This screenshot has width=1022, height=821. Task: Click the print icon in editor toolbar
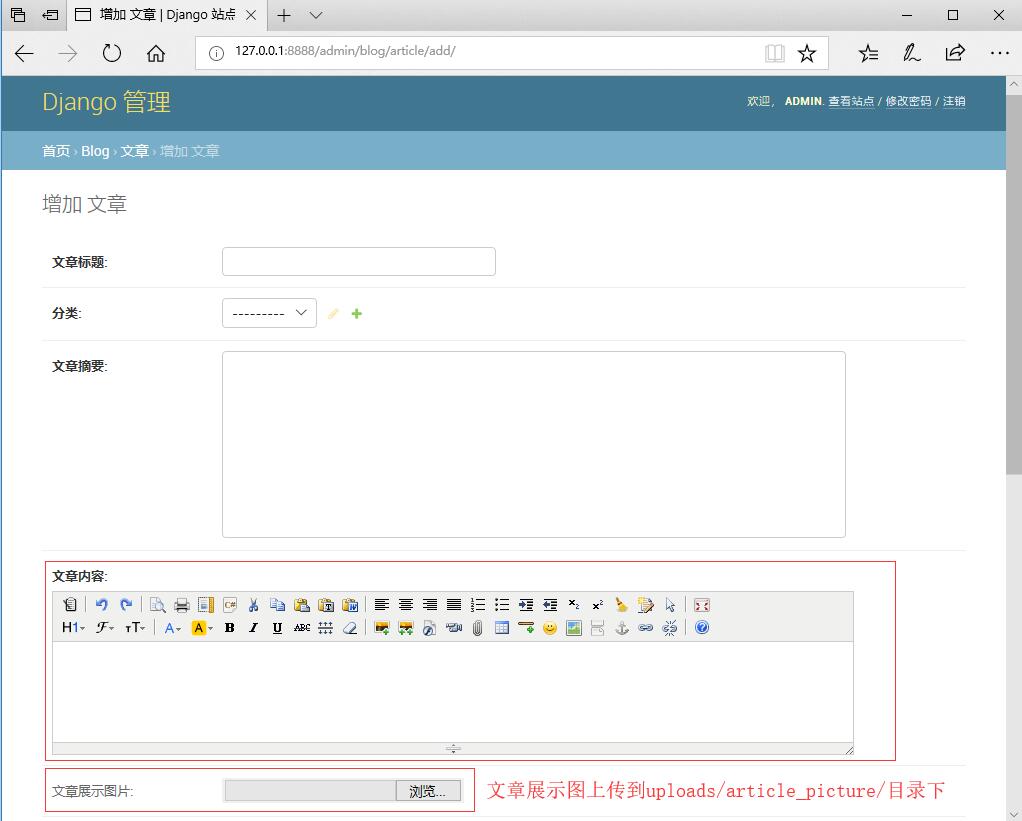tap(181, 605)
